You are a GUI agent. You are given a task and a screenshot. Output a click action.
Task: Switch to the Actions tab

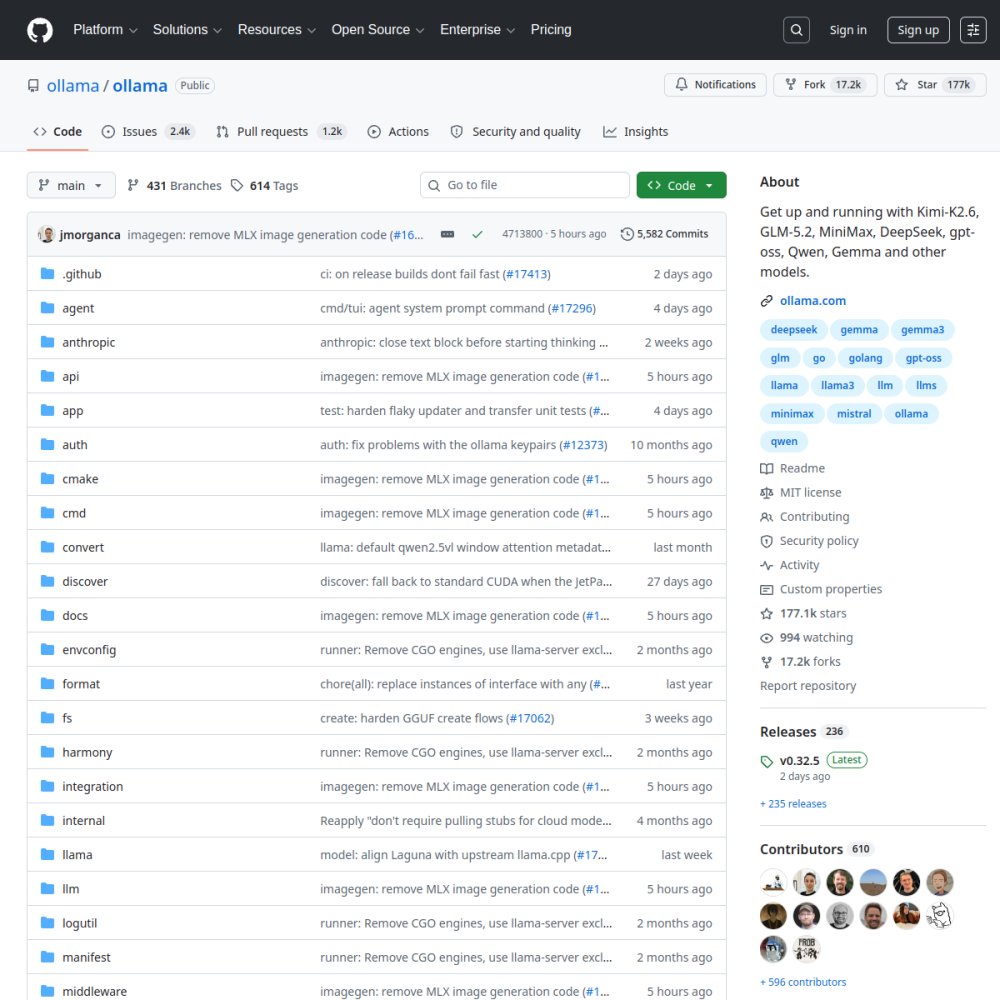[398, 132]
